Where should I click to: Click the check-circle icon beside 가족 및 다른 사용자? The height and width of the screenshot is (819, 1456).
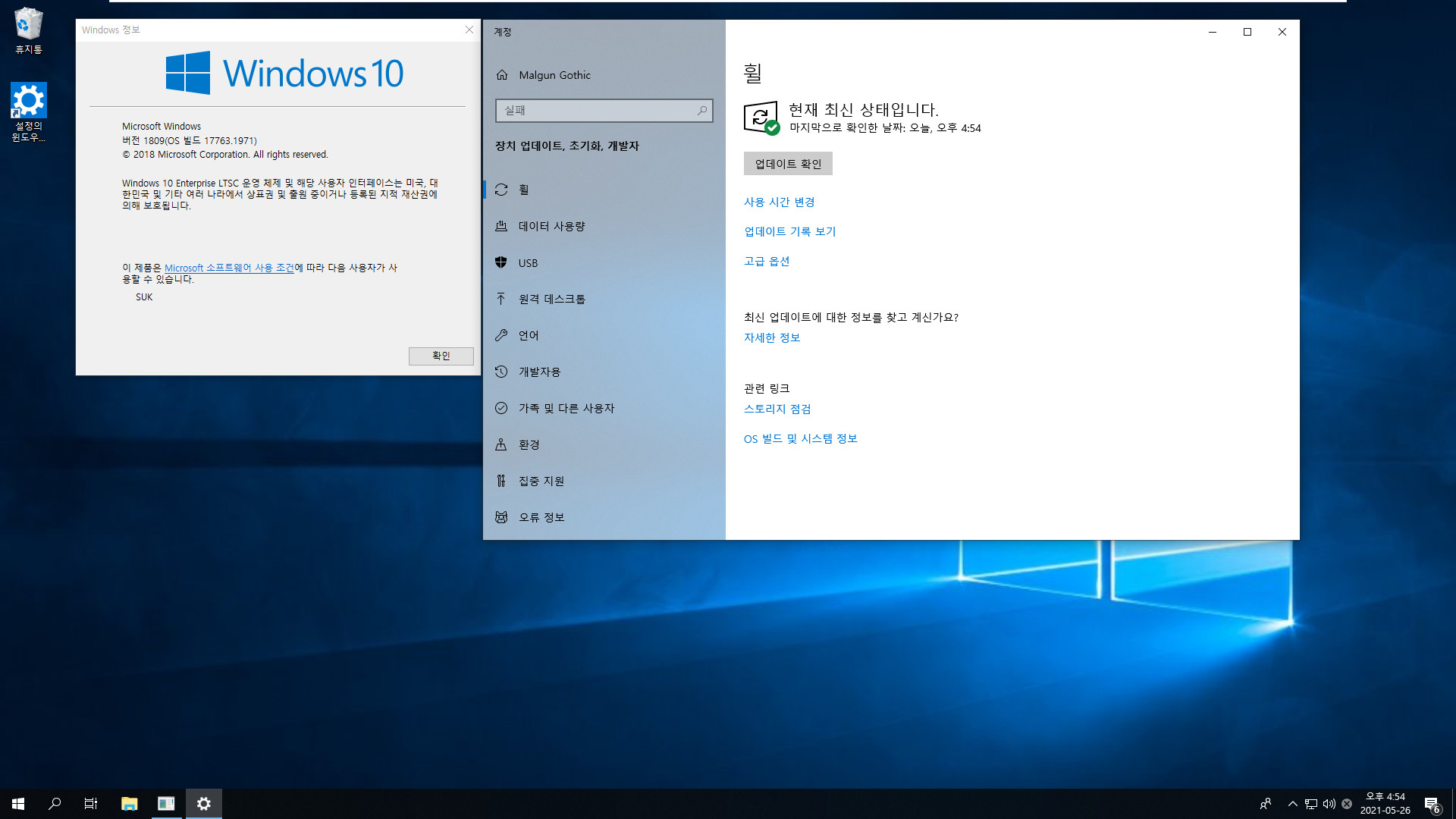coord(501,408)
